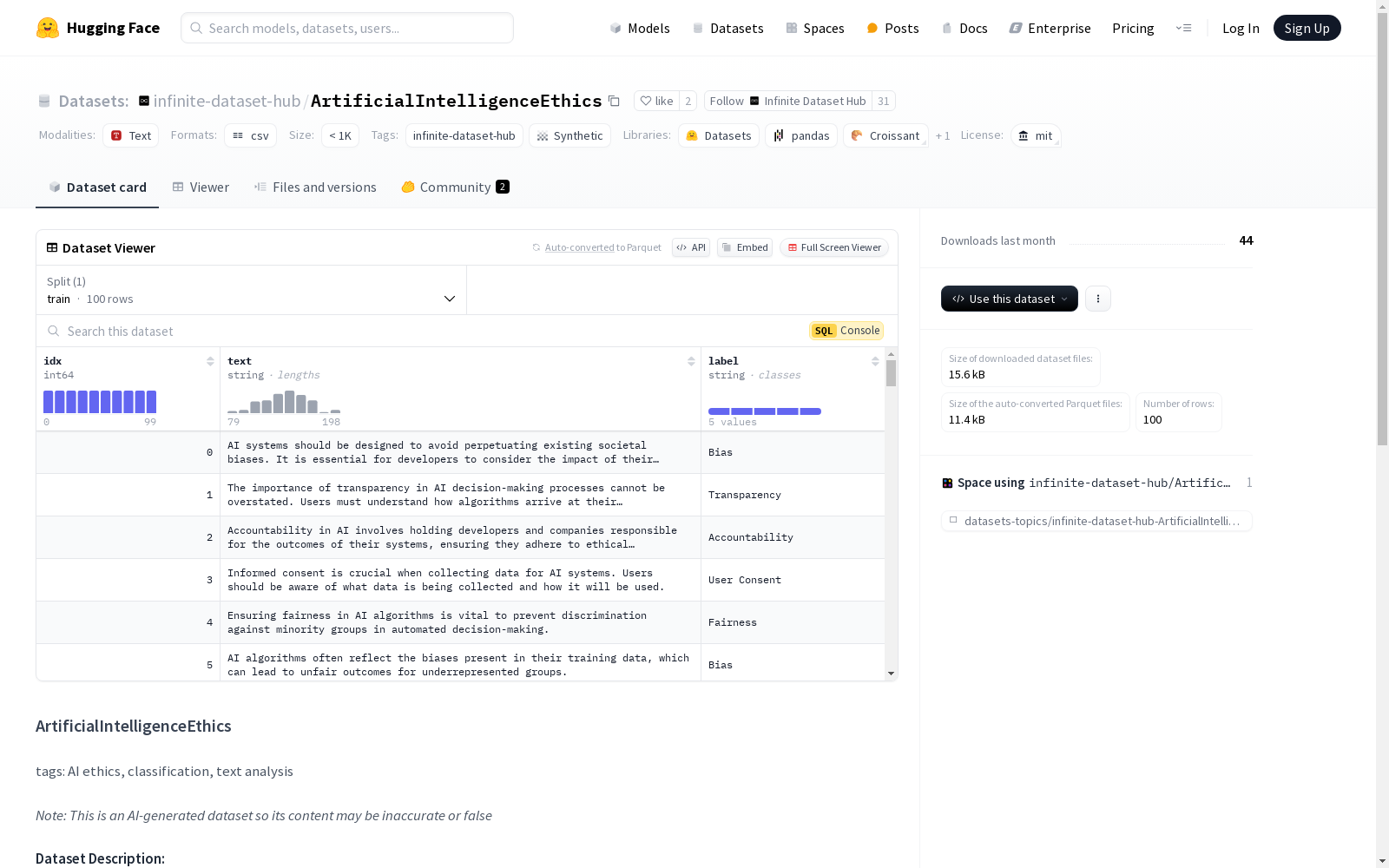Select the csv format tag
The image size is (1389, 868).
pos(251,135)
